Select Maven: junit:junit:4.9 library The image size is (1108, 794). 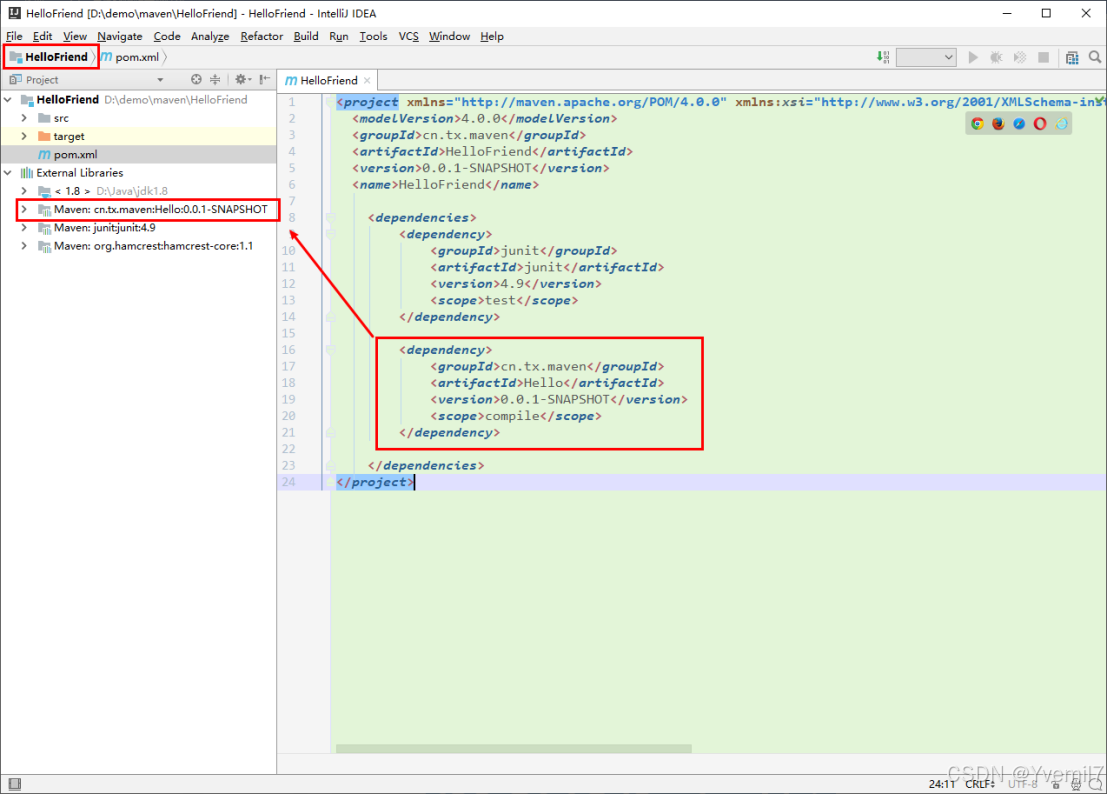[x=138, y=227]
